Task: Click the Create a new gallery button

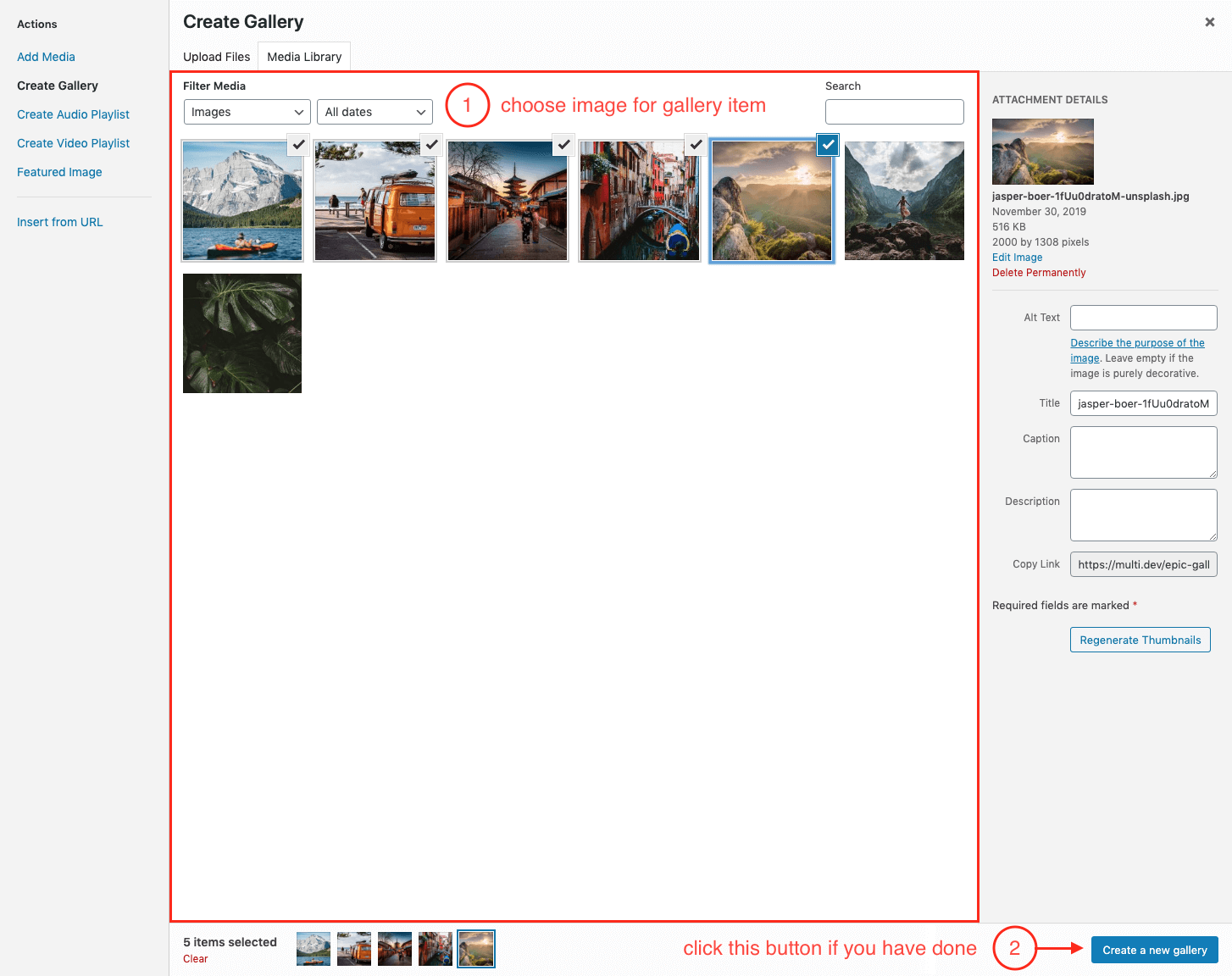Action: tap(1154, 950)
